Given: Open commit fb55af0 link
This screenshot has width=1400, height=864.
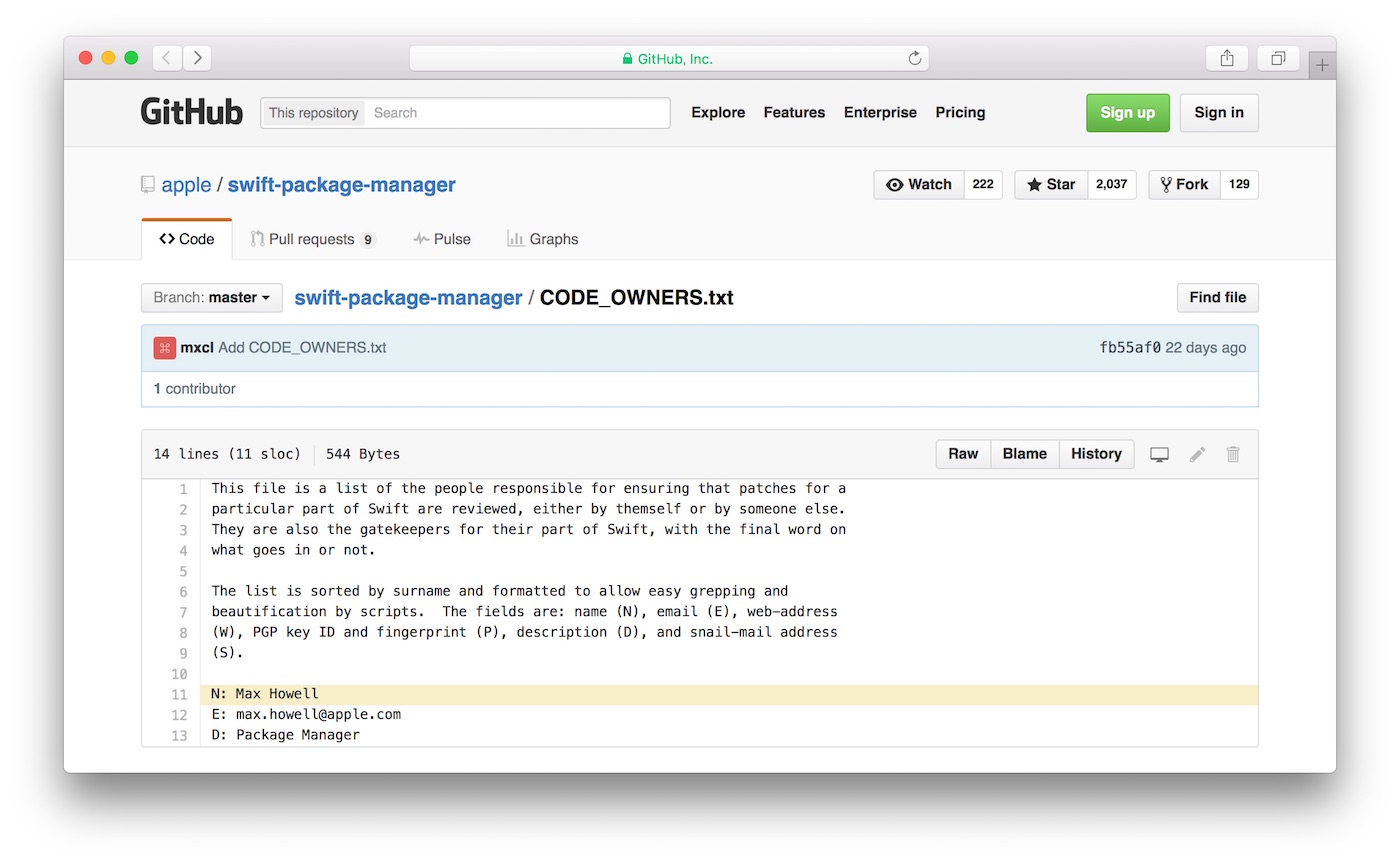Looking at the screenshot, I should coord(1130,348).
